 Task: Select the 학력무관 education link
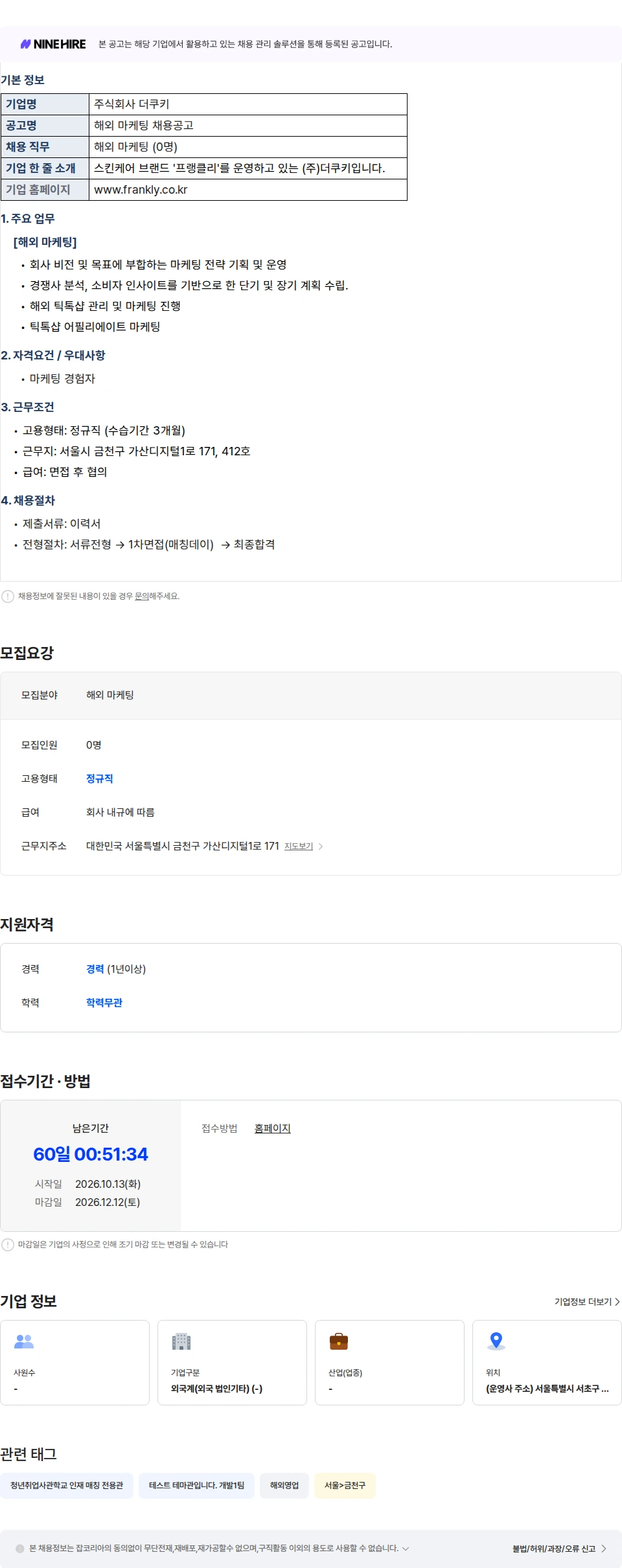(x=104, y=1003)
